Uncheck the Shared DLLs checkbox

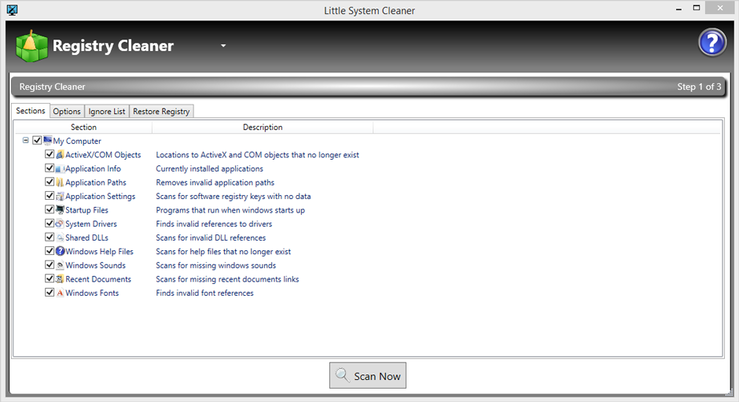point(49,237)
